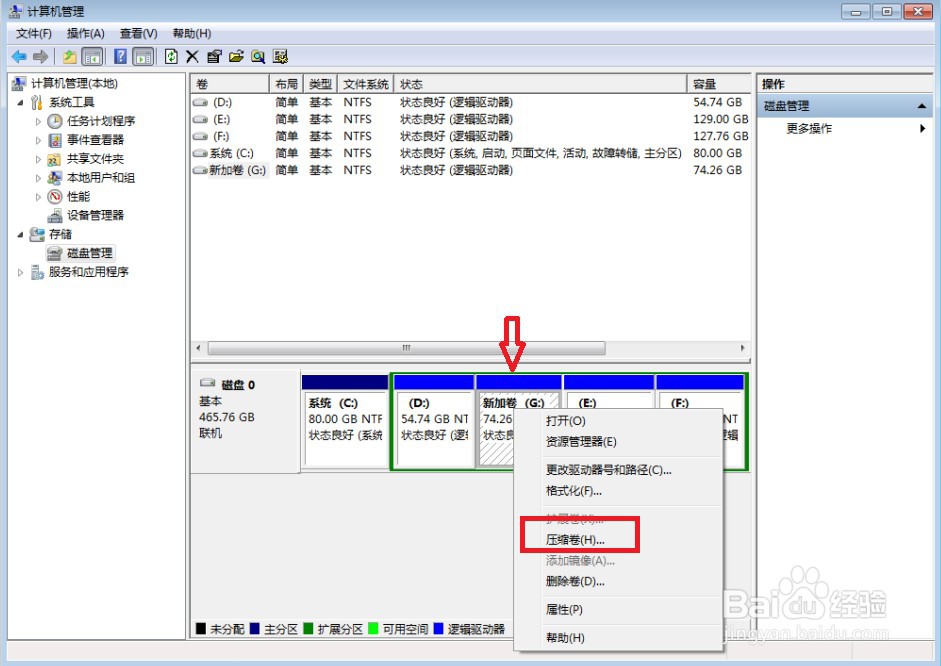Sort by the 卷 column header
941x666 pixels.
(x=230, y=84)
